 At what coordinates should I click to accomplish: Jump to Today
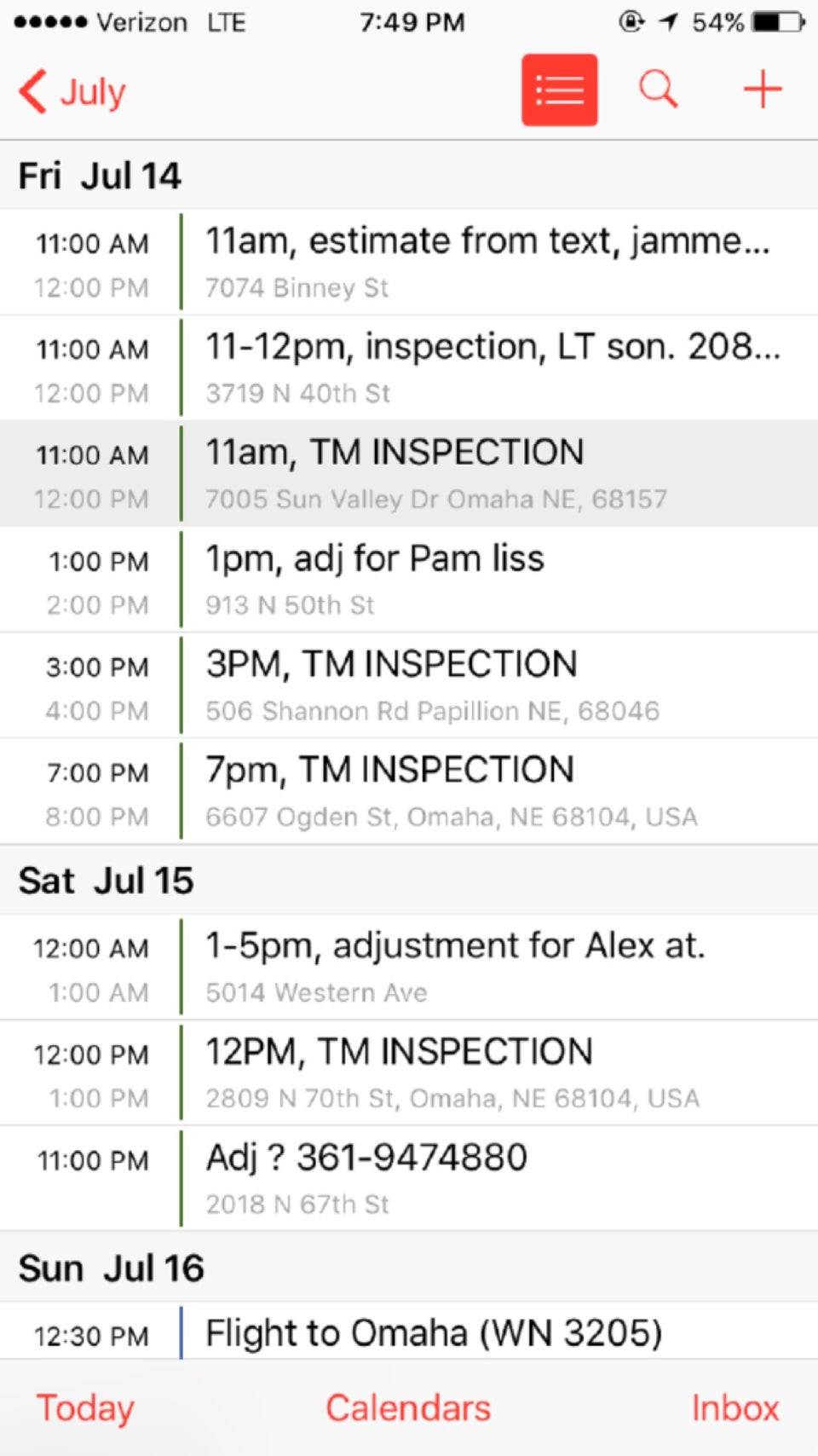coord(85,1408)
